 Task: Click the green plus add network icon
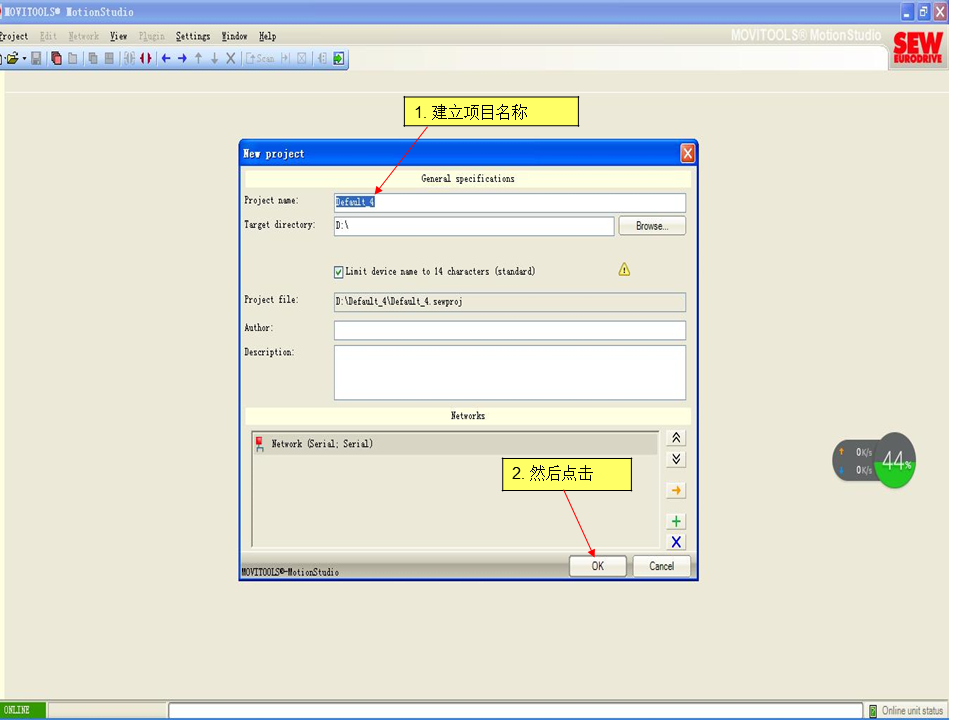[x=676, y=521]
